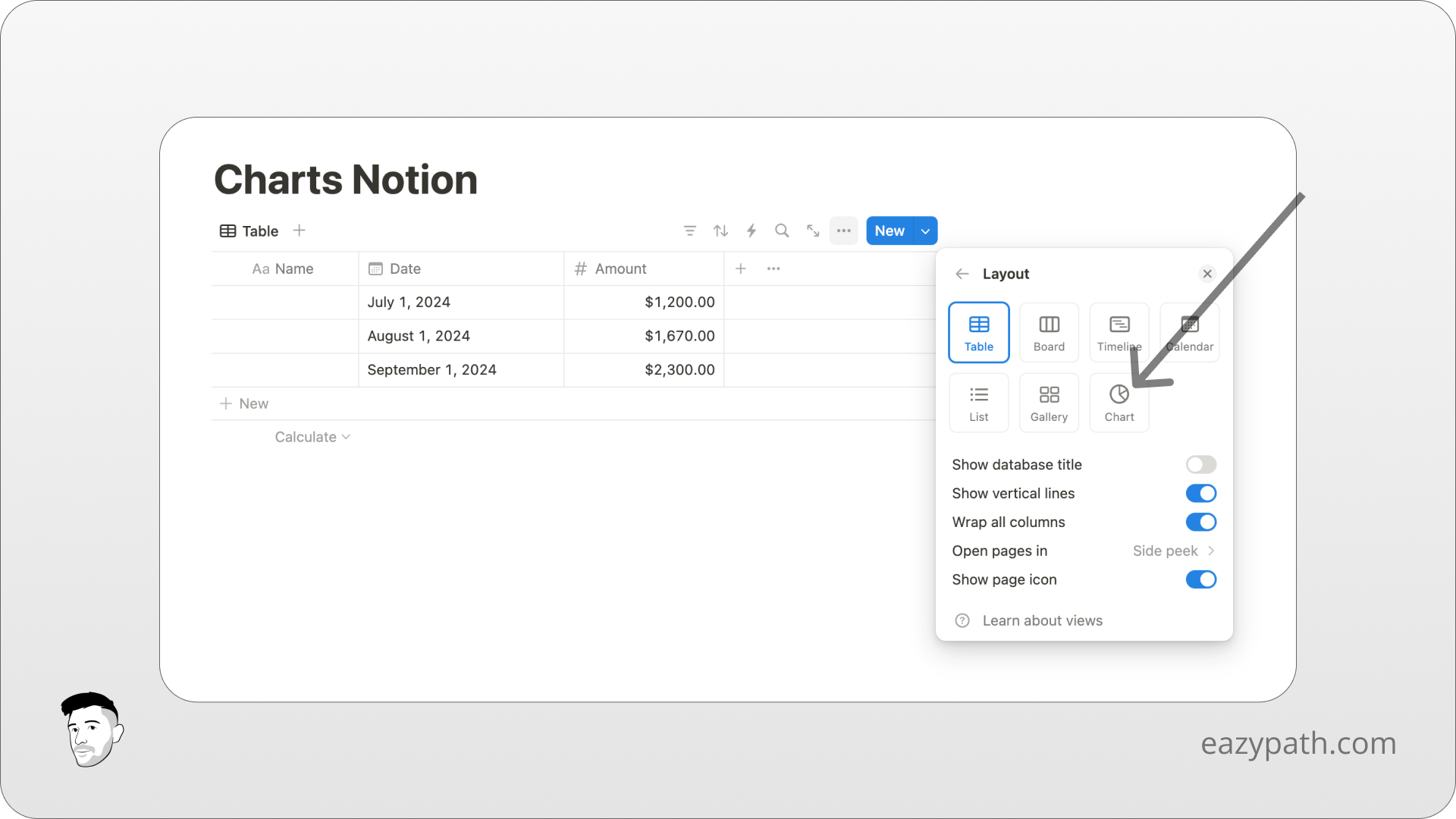Select the Gallery layout icon
The image size is (1456, 819).
pyautogui.click(x=1049, y=402)
